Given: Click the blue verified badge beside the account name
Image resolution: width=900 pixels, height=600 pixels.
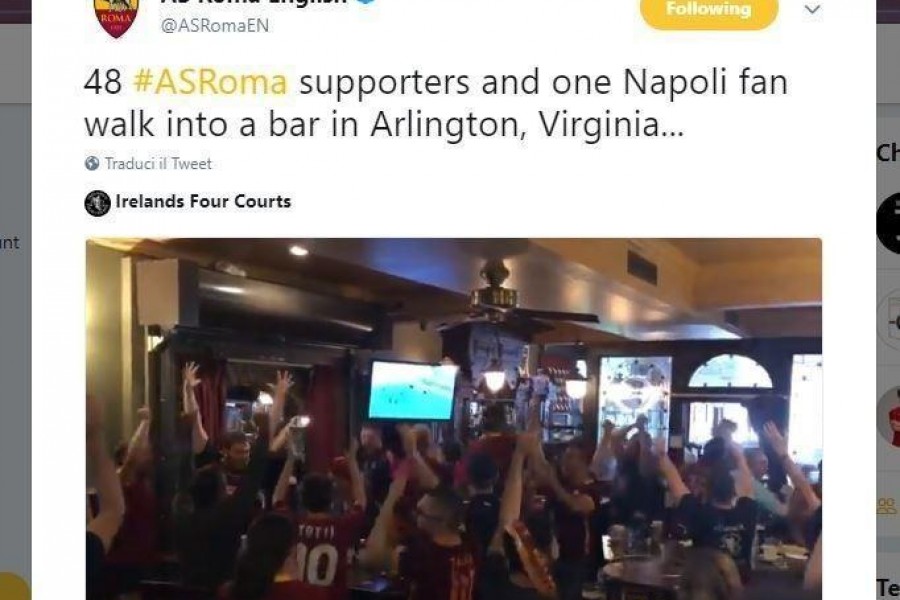Looking at the screenshot, I should pos(368,2).
